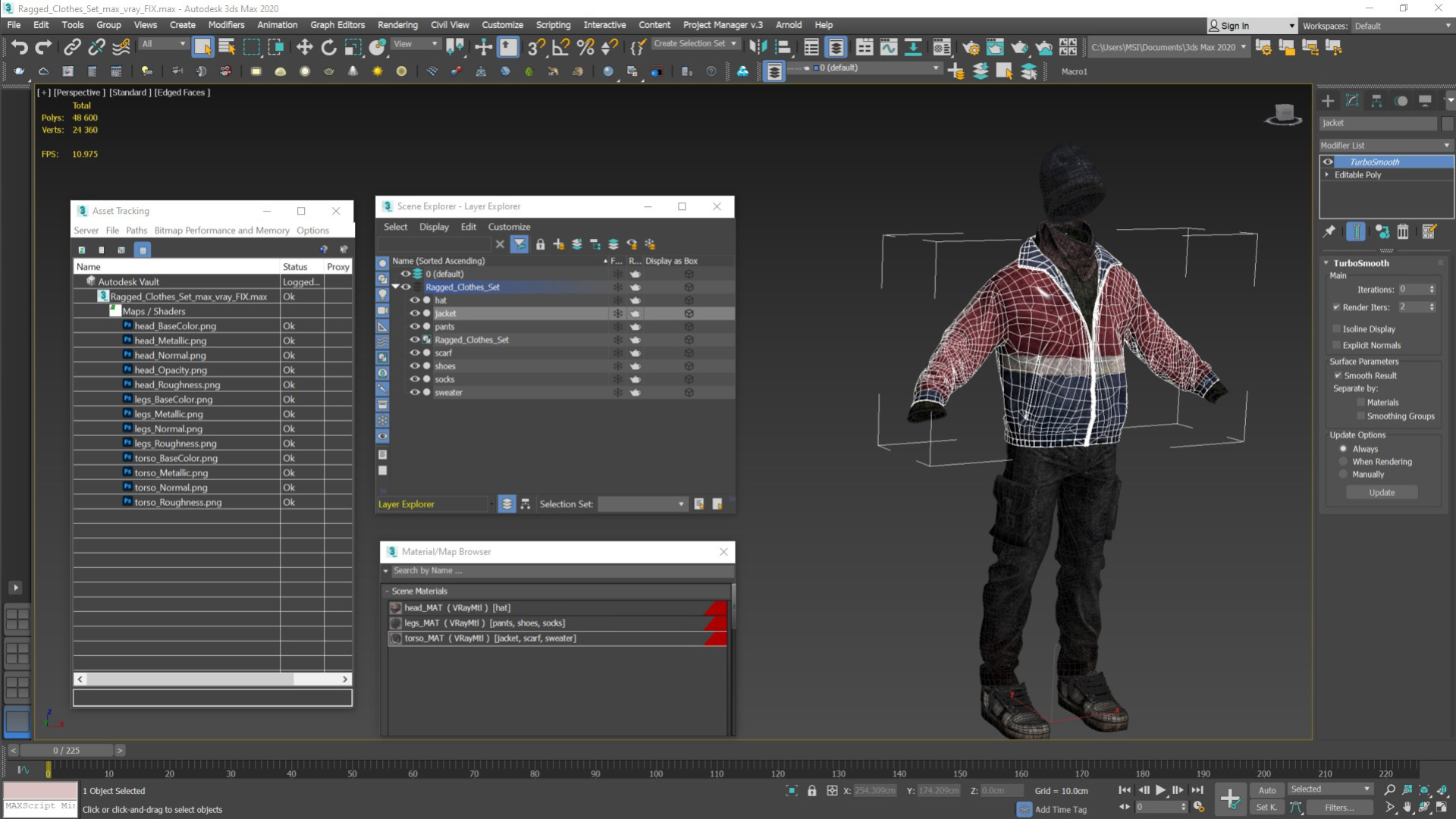This screenshot has width=1456, height=819.
Task: Toggle Angle Snap in main toolbar
Action: (561, 48)
